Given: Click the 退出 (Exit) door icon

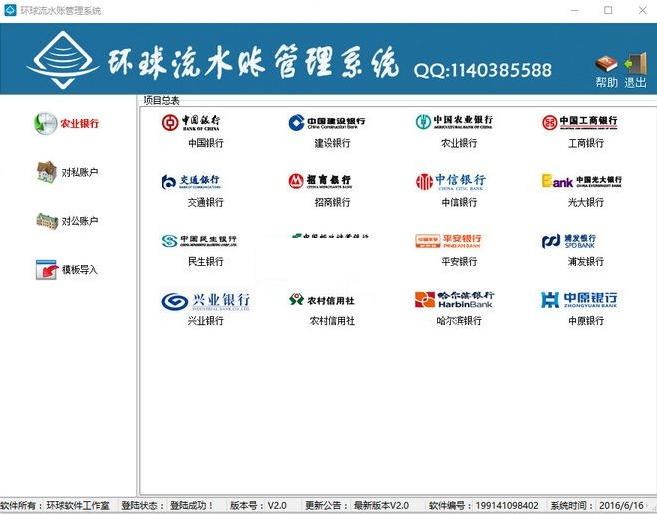Looking at the screenshot, I should [636, 64].
